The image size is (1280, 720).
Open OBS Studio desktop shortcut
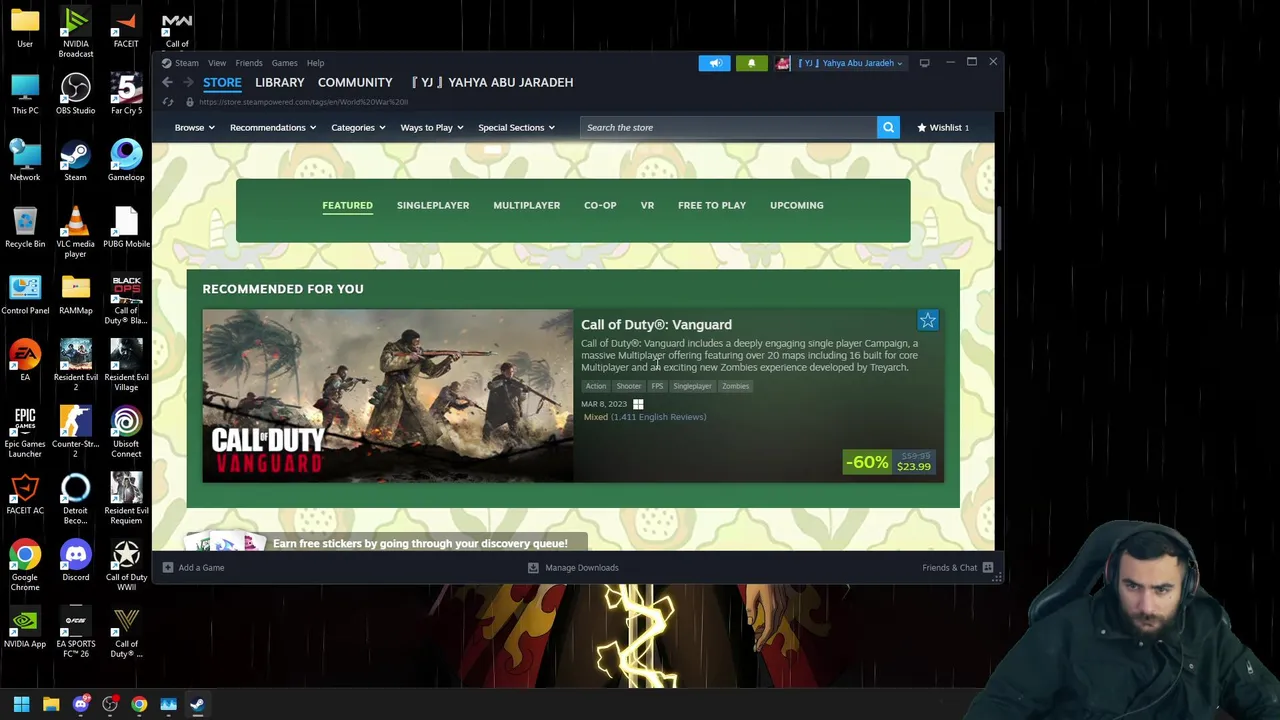coord(75,95)
